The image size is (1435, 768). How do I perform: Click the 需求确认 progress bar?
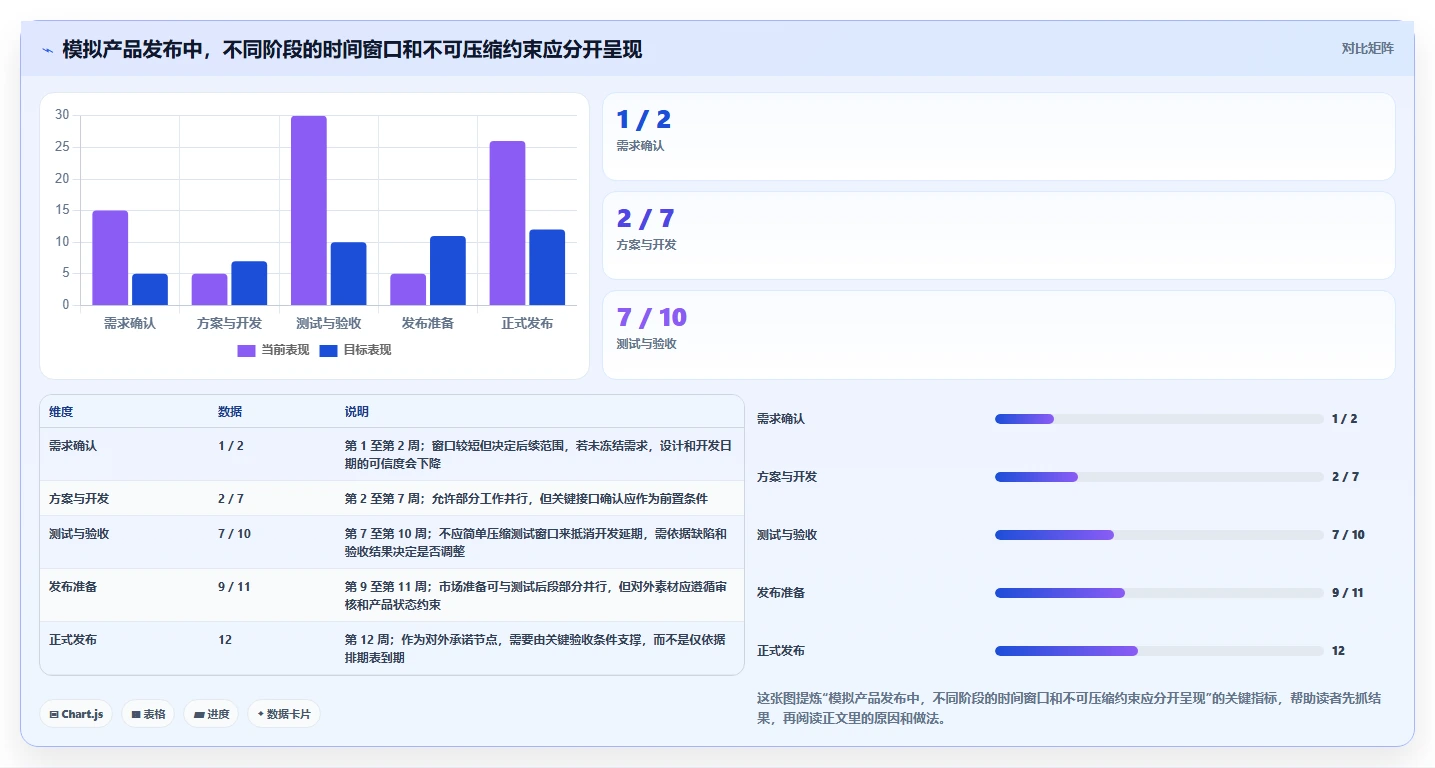[x=1159, y=419]
